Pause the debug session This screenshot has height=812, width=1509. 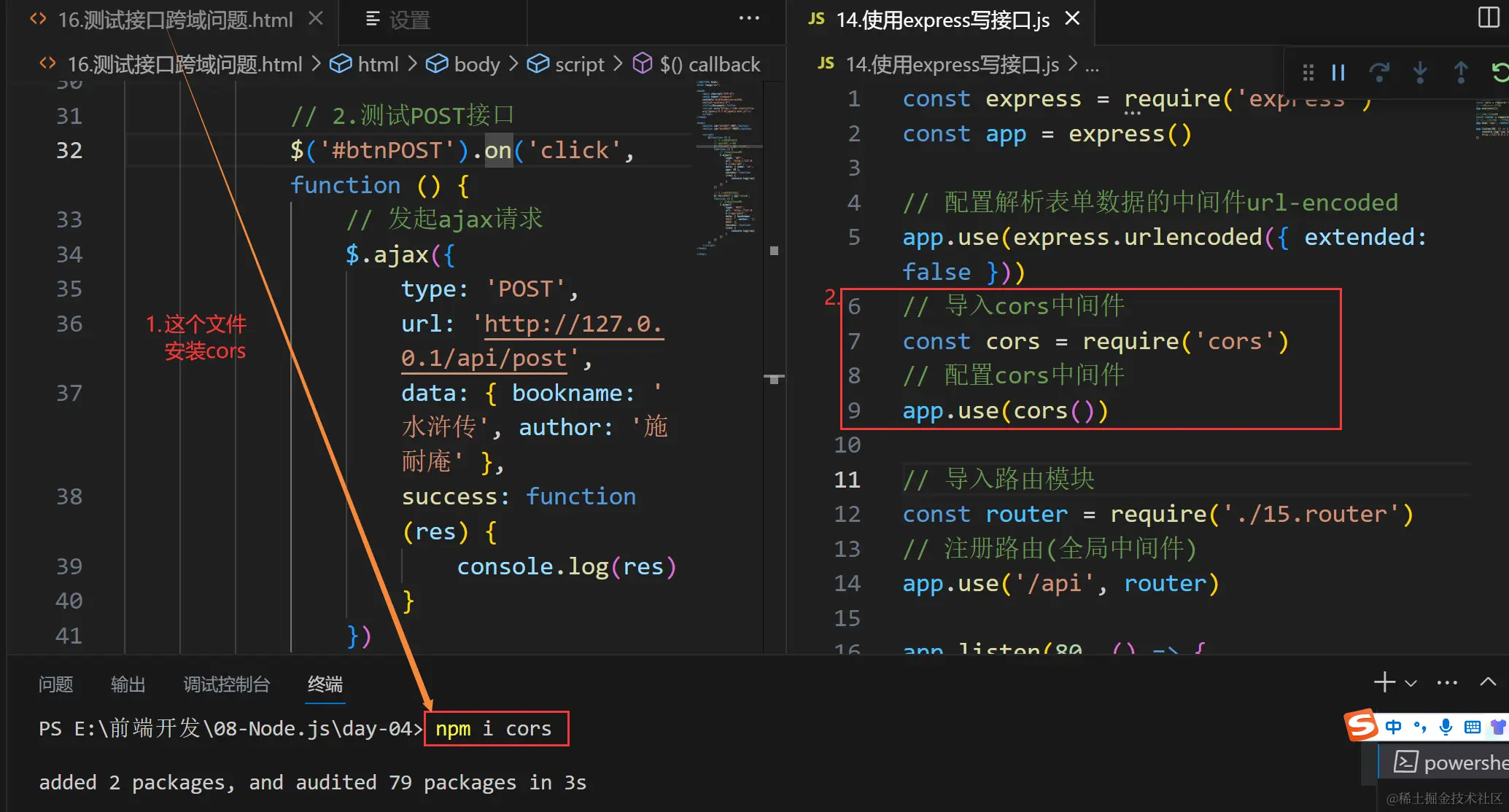1338,72
